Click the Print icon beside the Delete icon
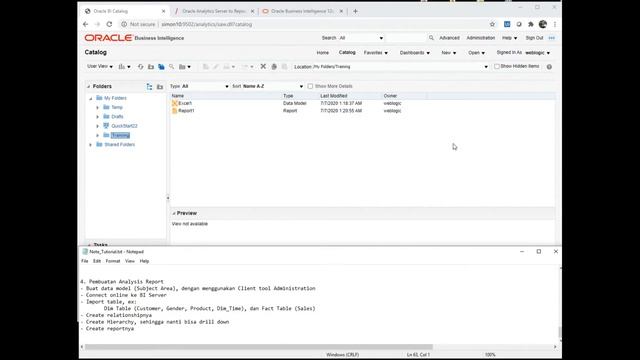 coord(274,67)
